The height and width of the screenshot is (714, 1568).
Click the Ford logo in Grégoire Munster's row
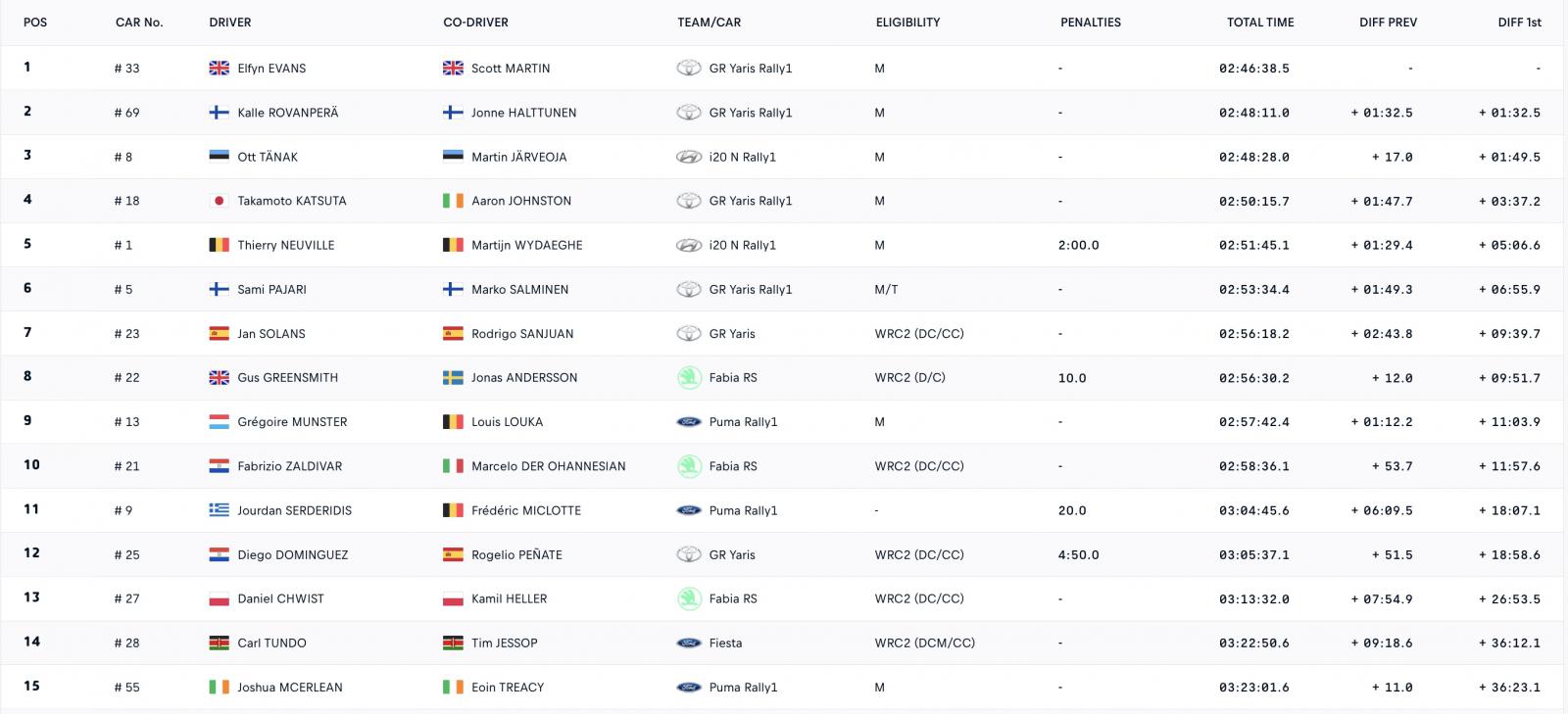689,422
